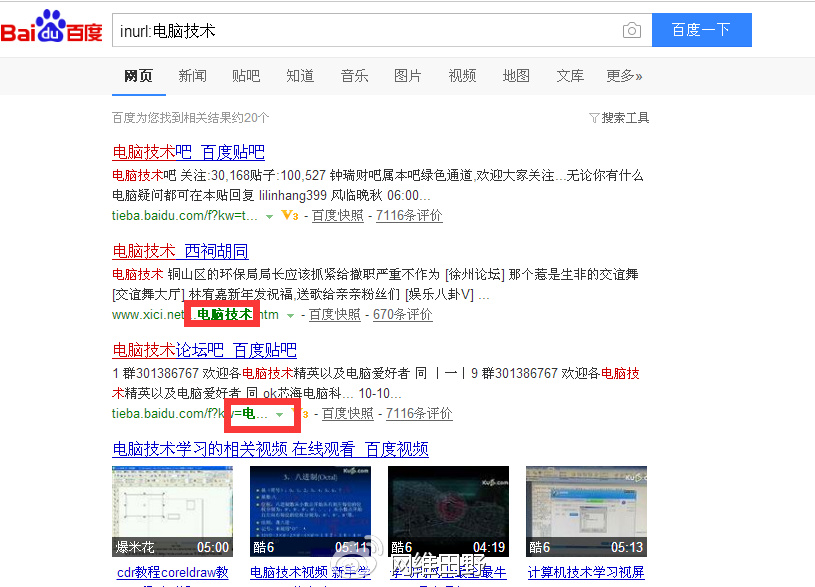Screen dimensions: 815x587
Task: Switch to the 音乐 tab
Action: tap(354, 76)
